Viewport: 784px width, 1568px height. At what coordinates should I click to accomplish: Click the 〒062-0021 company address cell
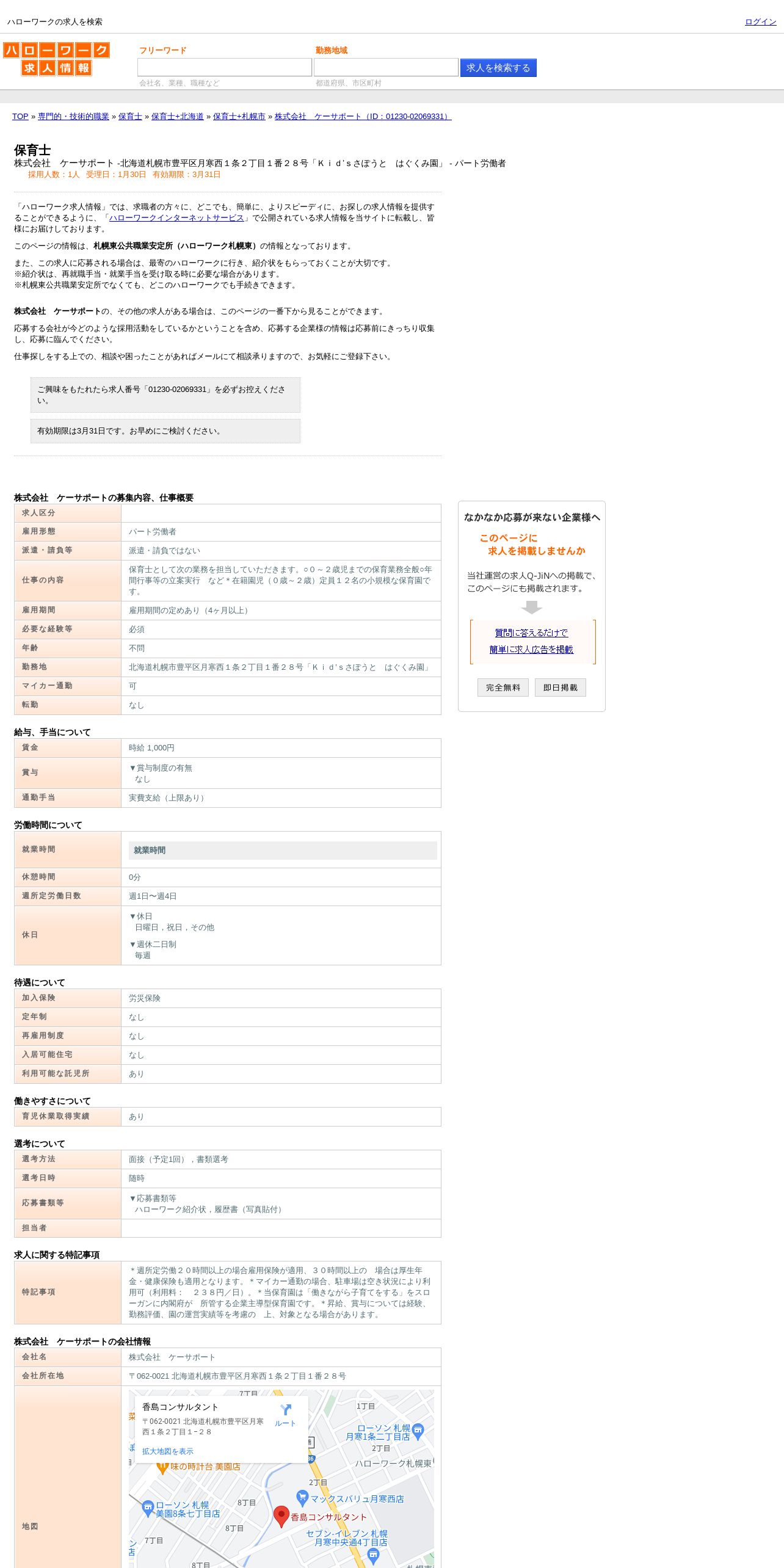pos(281,1376)
